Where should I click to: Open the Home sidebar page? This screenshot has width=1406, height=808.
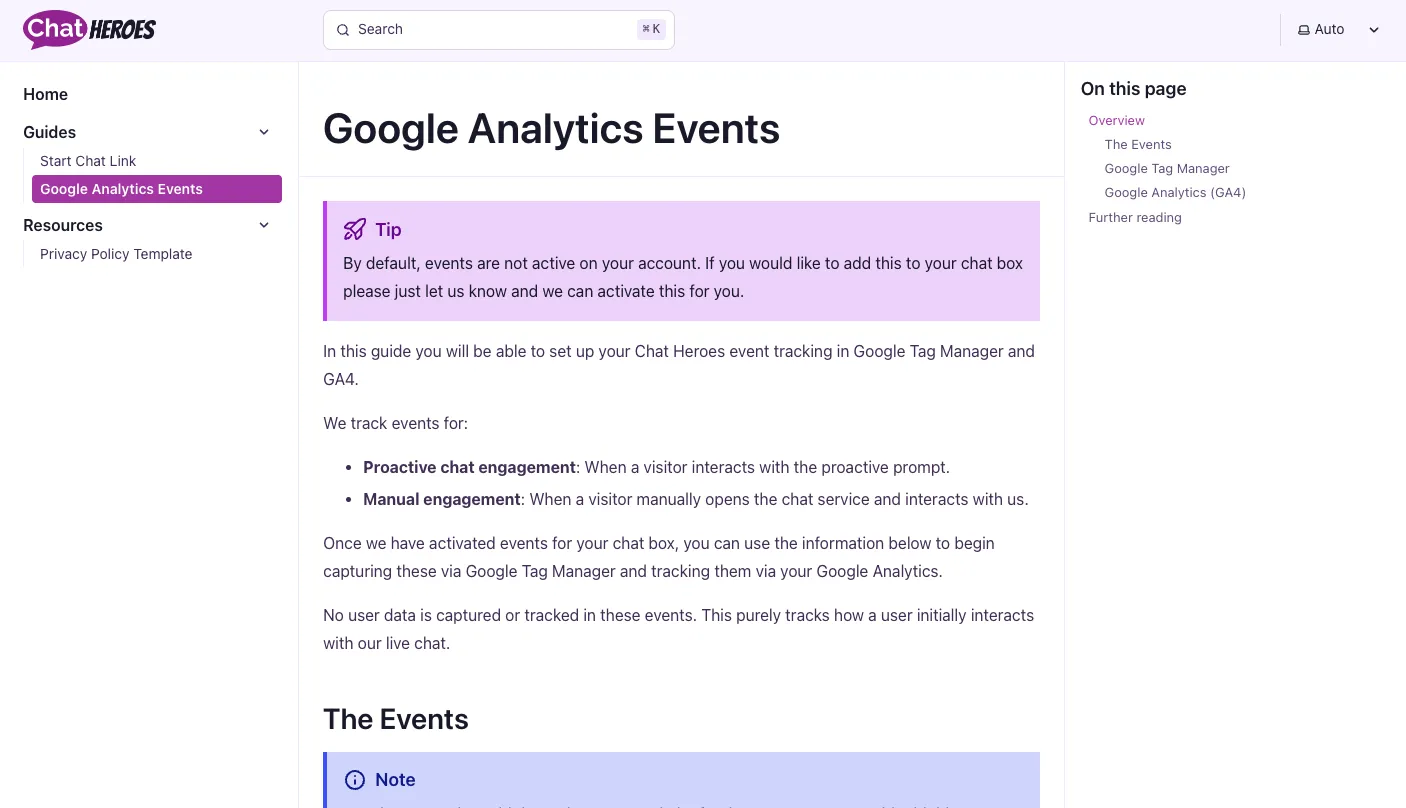pos(46,94)
